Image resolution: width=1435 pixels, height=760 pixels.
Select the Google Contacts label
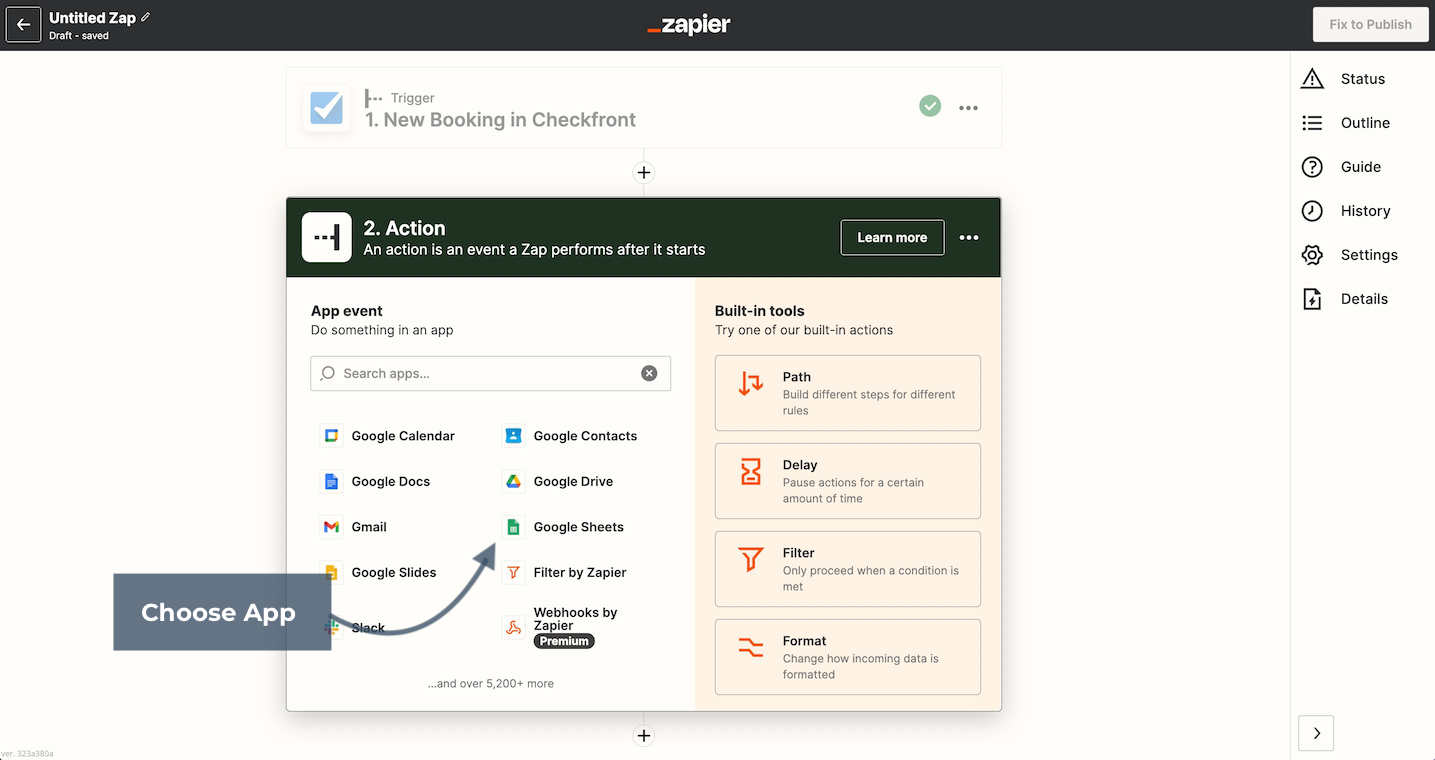tap(585, 436)
